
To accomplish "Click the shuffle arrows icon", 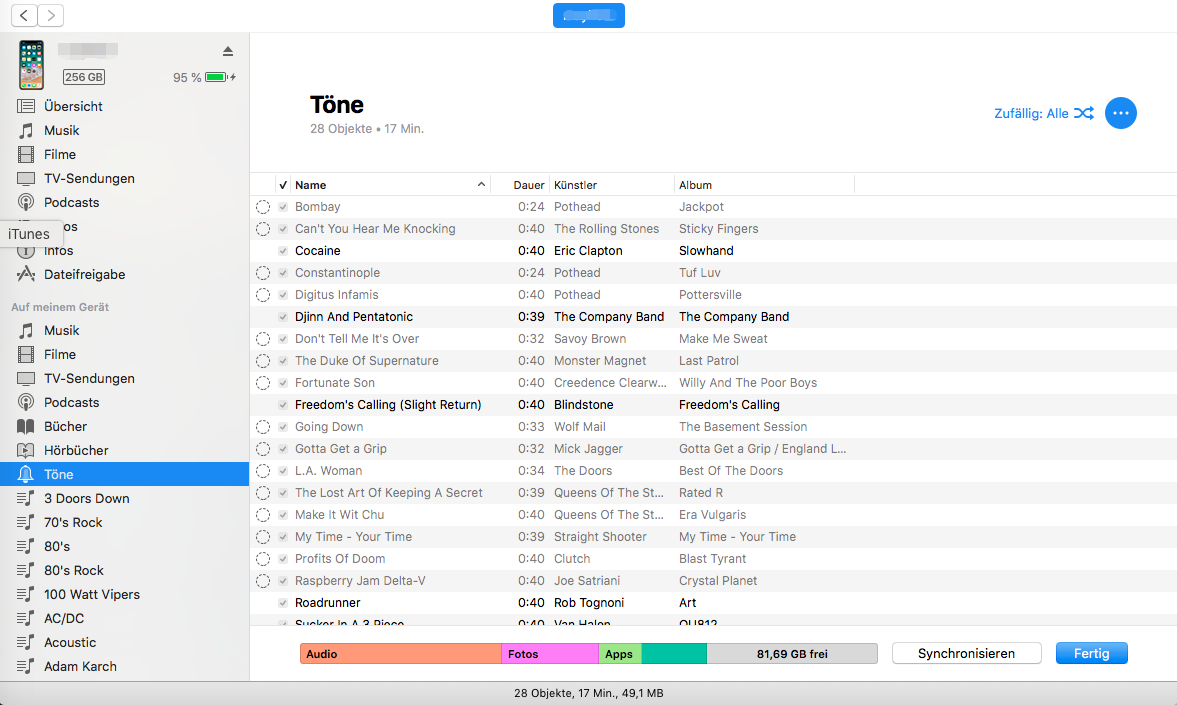I will point(1084,114).
